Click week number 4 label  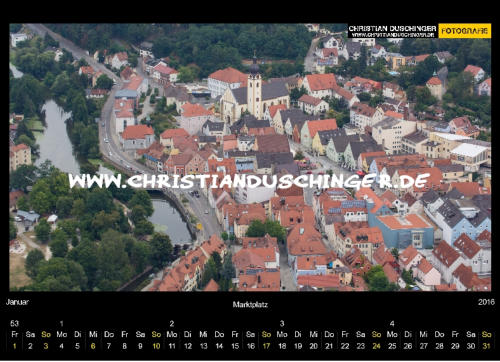click(x=392, y=323)
